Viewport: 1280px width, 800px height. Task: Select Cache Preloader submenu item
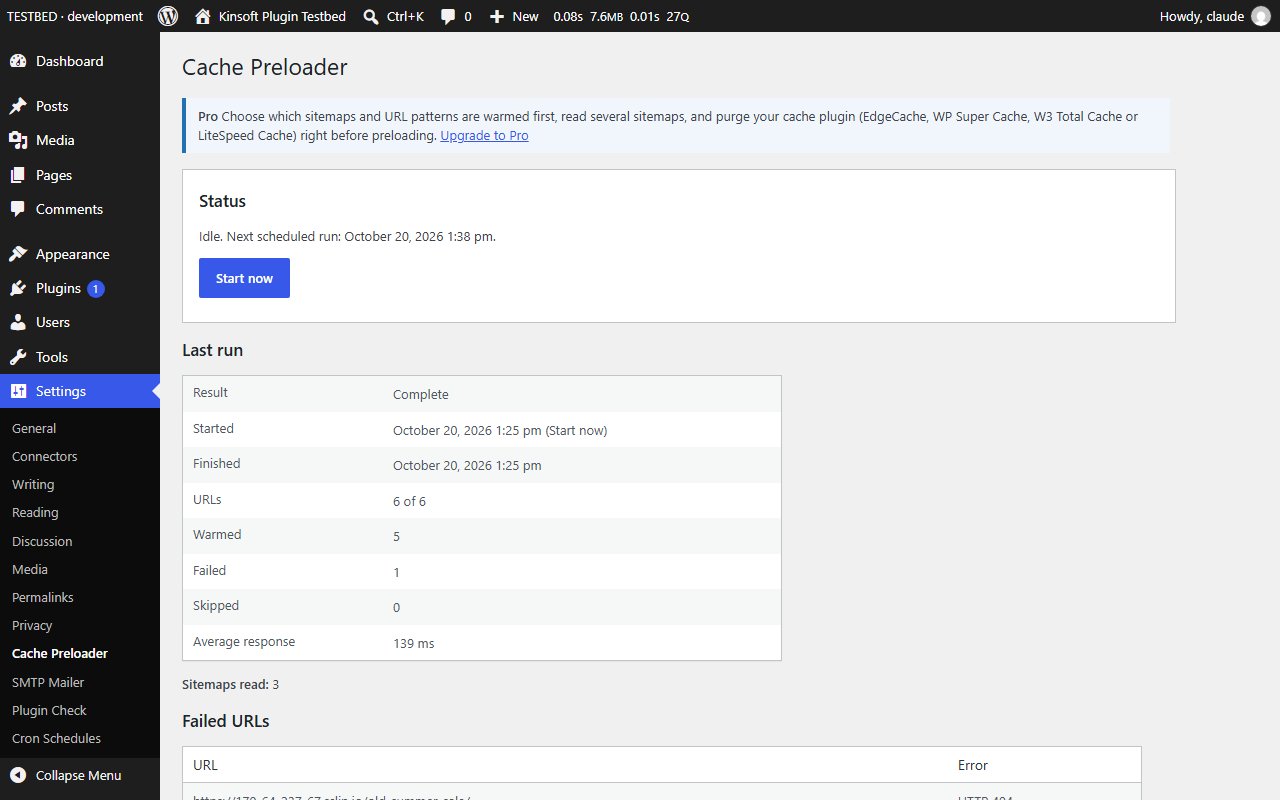[60, 653]
